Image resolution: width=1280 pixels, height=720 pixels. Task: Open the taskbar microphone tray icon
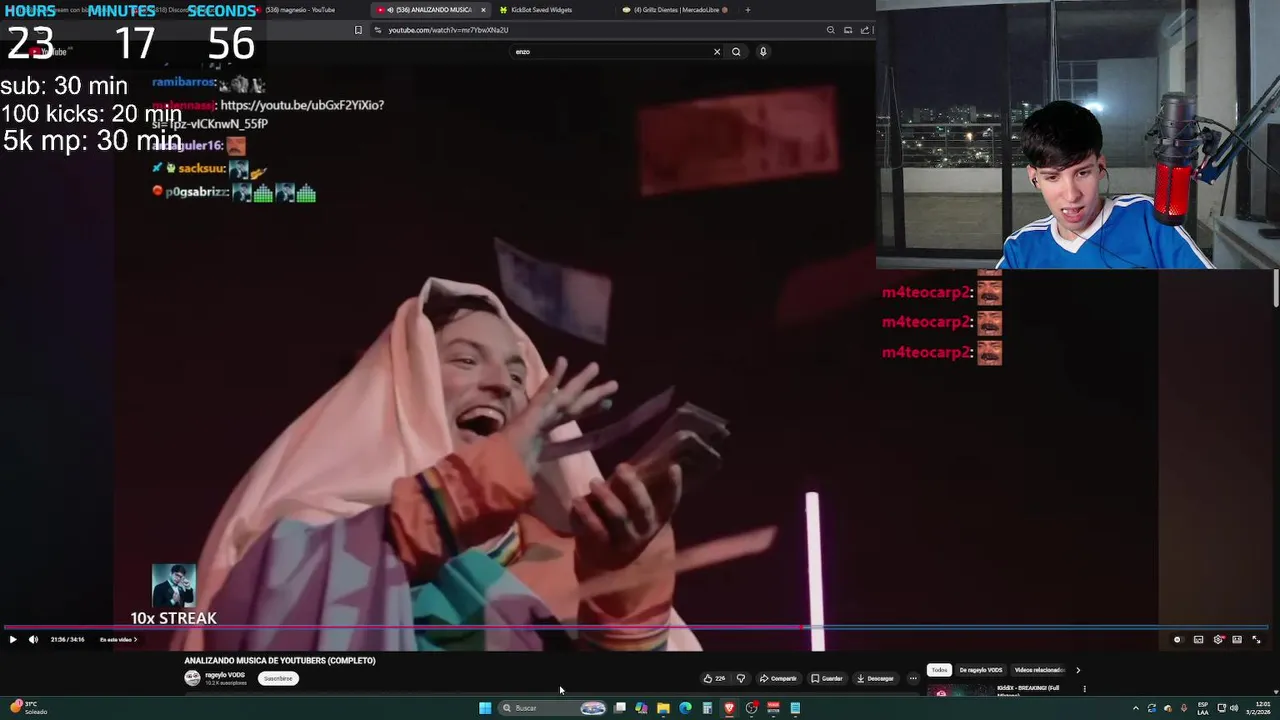click(x=1184, y=708)
